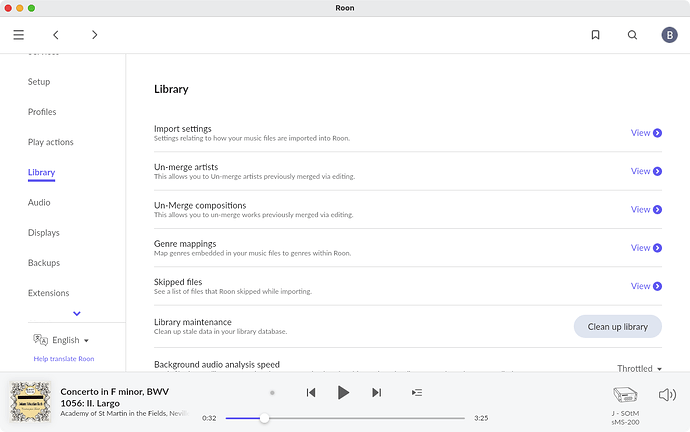
Task: Seek on the track progress bar
Action: (x=345, y=418)
